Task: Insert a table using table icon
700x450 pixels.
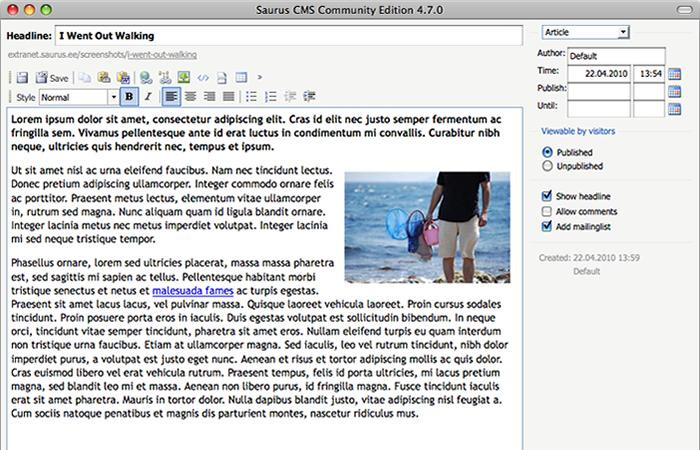Action: tap(241, 78)
